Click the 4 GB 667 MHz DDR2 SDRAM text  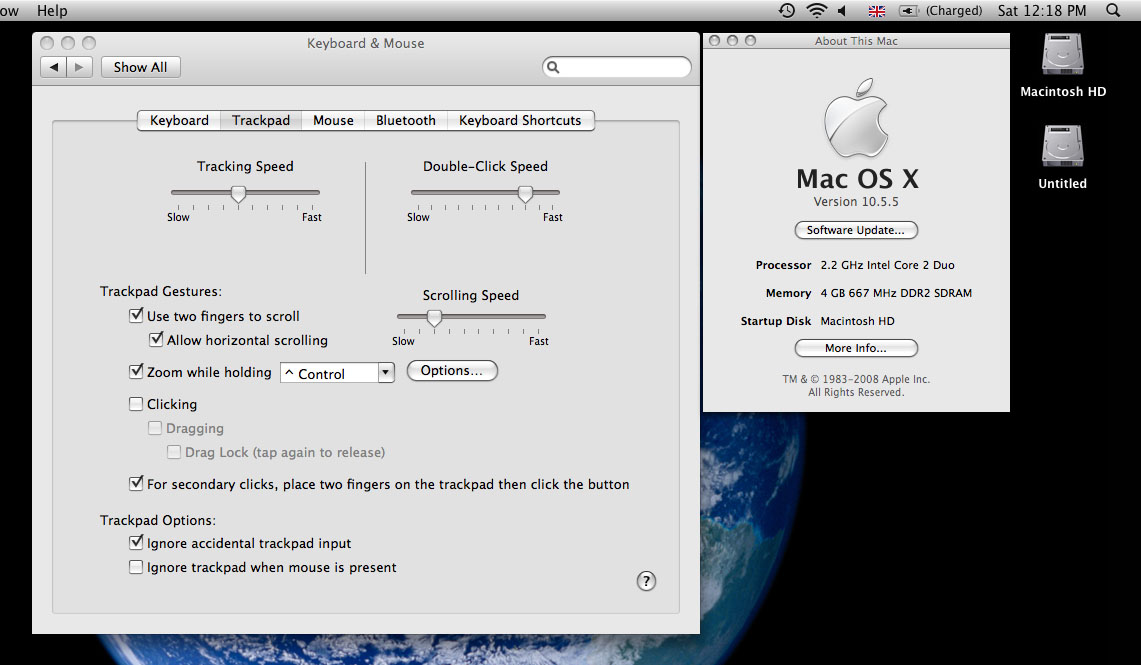point(896,292)
